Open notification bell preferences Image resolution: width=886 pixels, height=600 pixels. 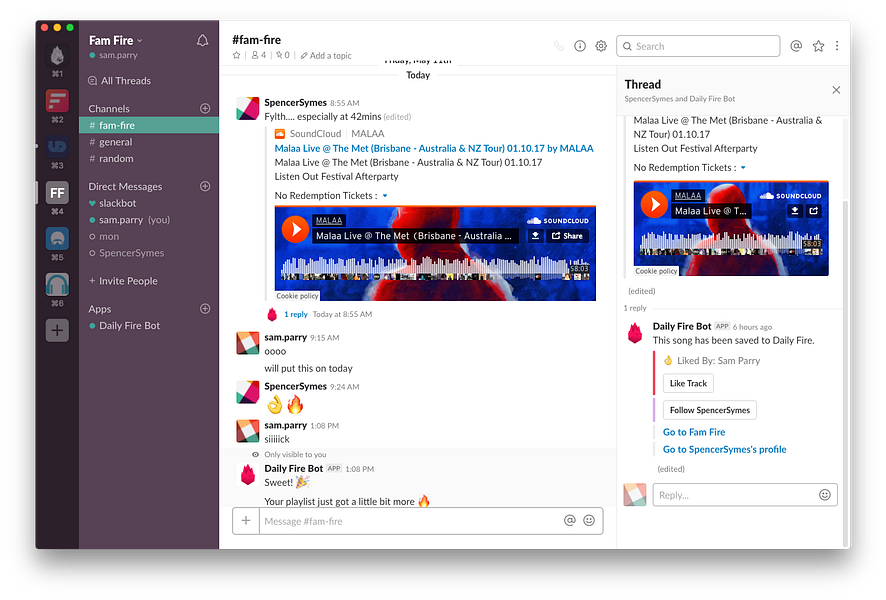click(x=202, y=41)
